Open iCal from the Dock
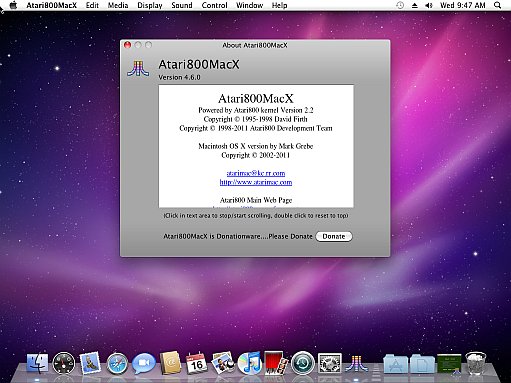Viewport: 511px width, 383px height. coord(196,363)
